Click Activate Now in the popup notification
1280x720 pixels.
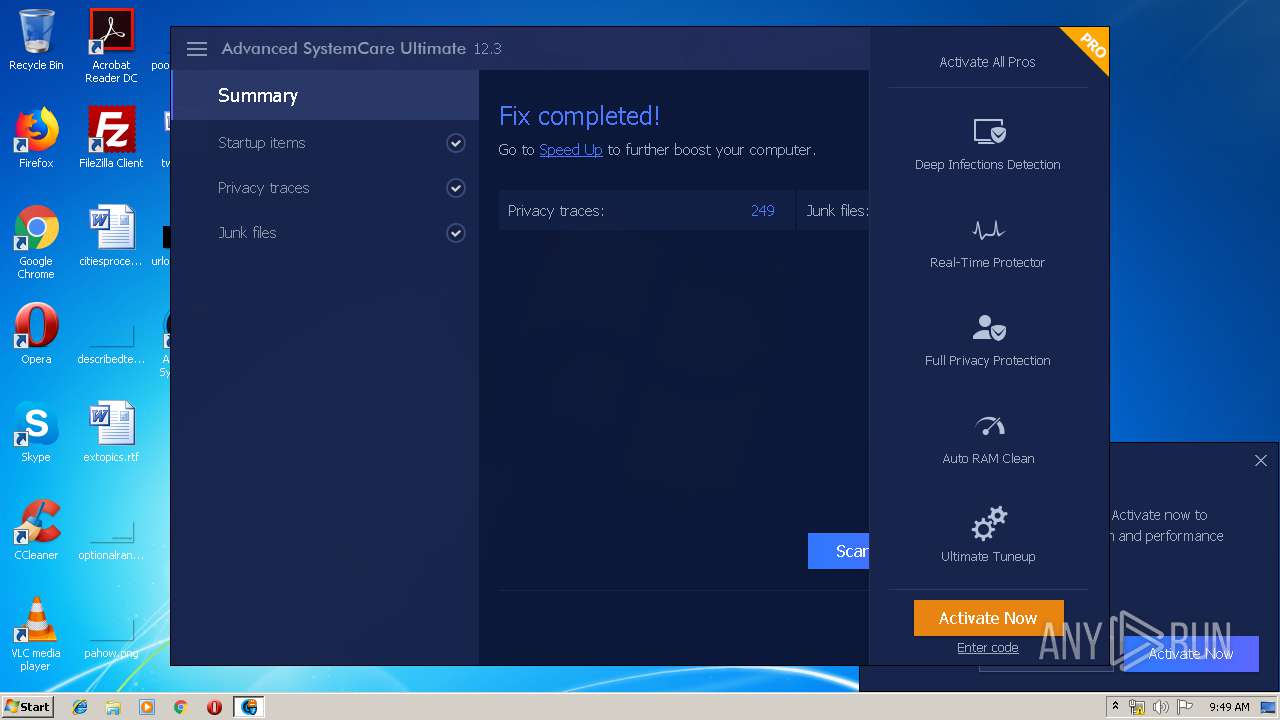1191,653
